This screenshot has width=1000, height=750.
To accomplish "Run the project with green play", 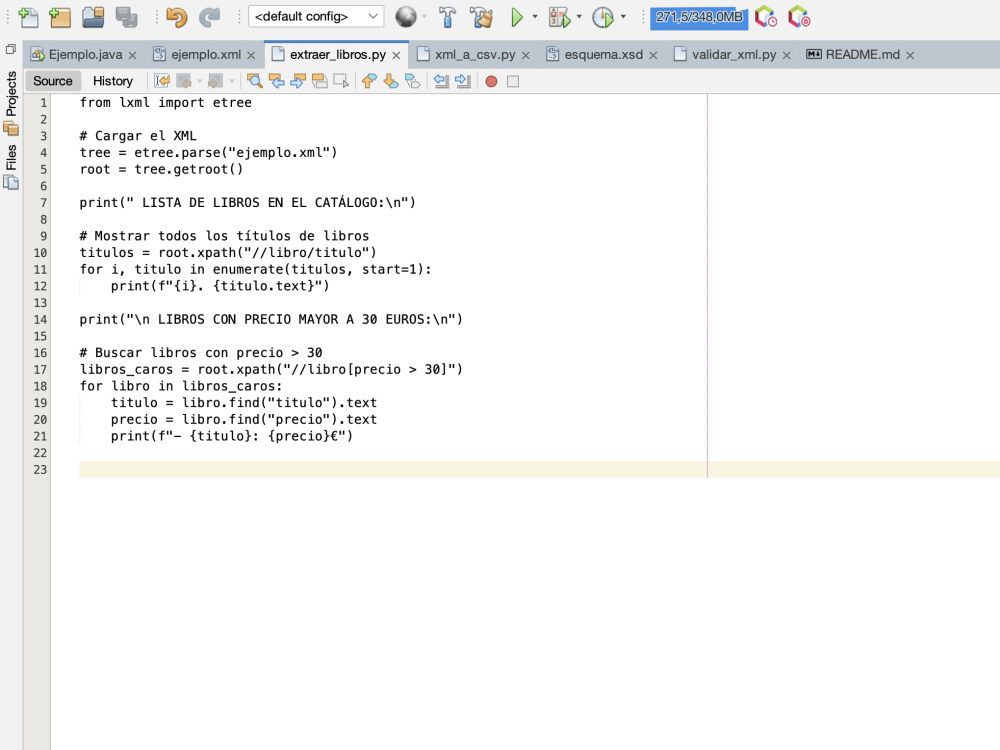I will 517,17.
